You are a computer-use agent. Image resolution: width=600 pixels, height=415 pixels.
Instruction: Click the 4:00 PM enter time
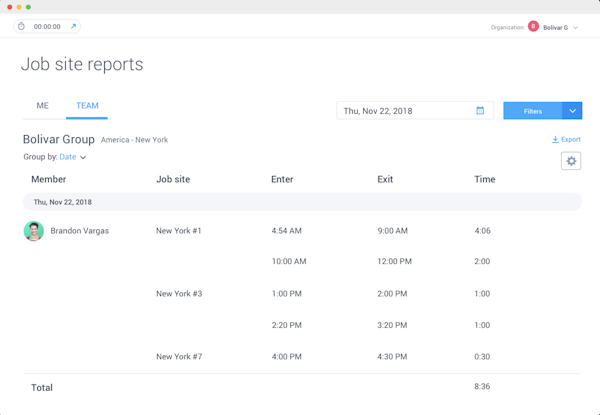[287, 356]
